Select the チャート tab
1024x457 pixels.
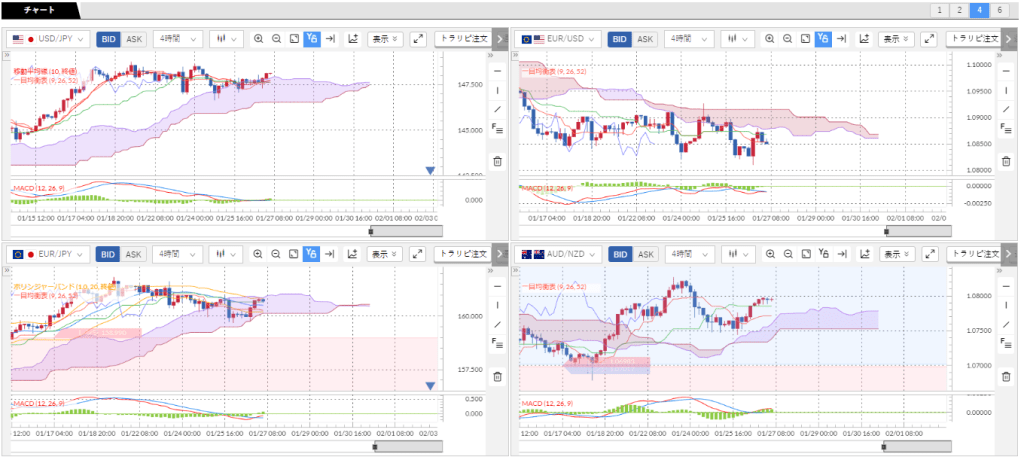click(38, 10)
